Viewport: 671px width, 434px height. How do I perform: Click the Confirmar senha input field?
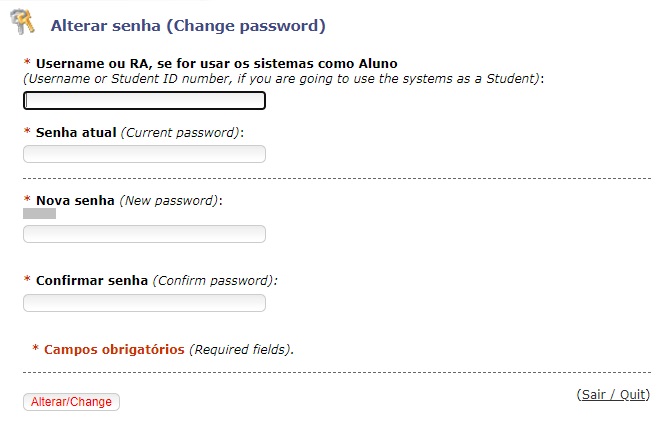[x=144, y=303]
